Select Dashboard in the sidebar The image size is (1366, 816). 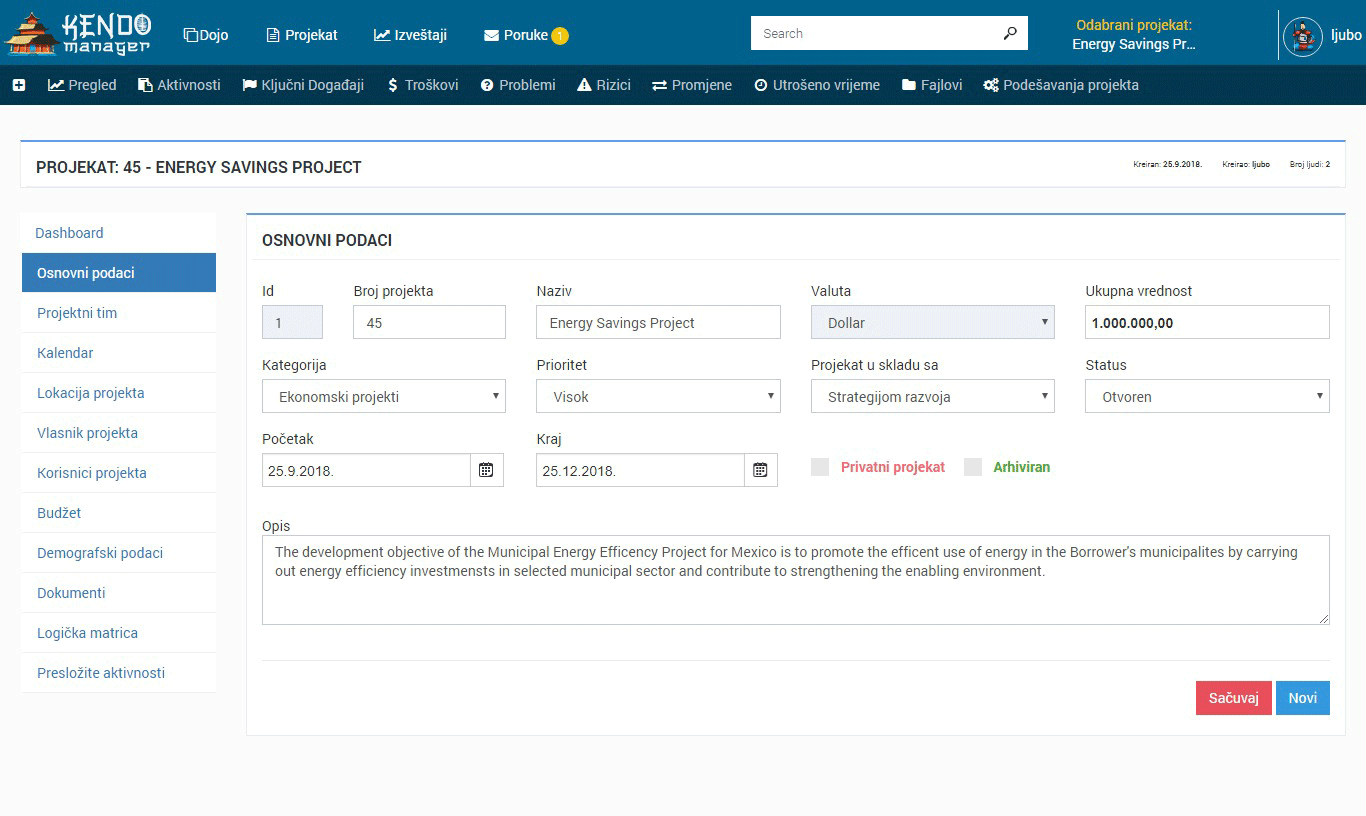tap(119, 233)
